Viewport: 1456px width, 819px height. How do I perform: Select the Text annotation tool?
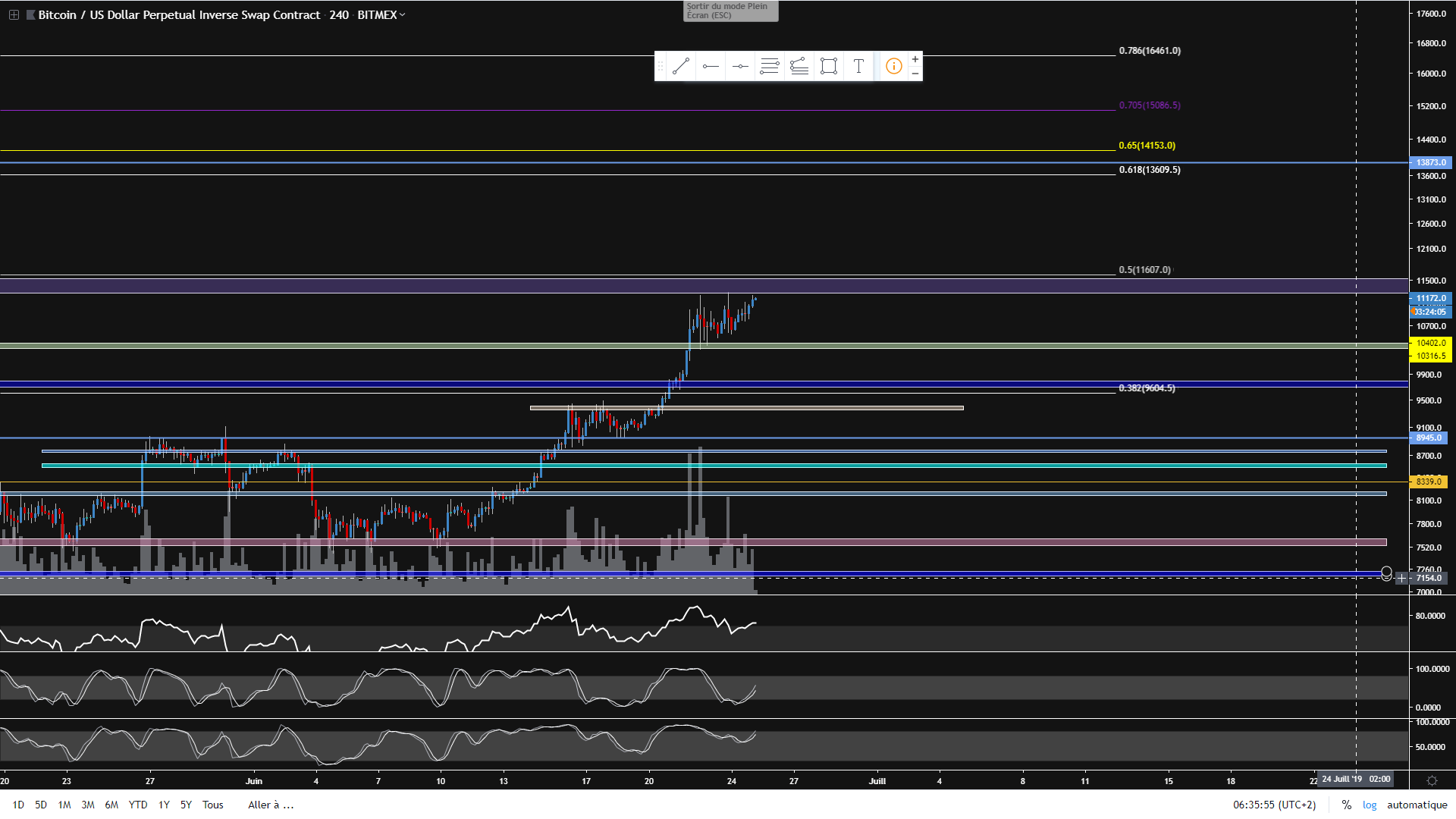point(858,67)
